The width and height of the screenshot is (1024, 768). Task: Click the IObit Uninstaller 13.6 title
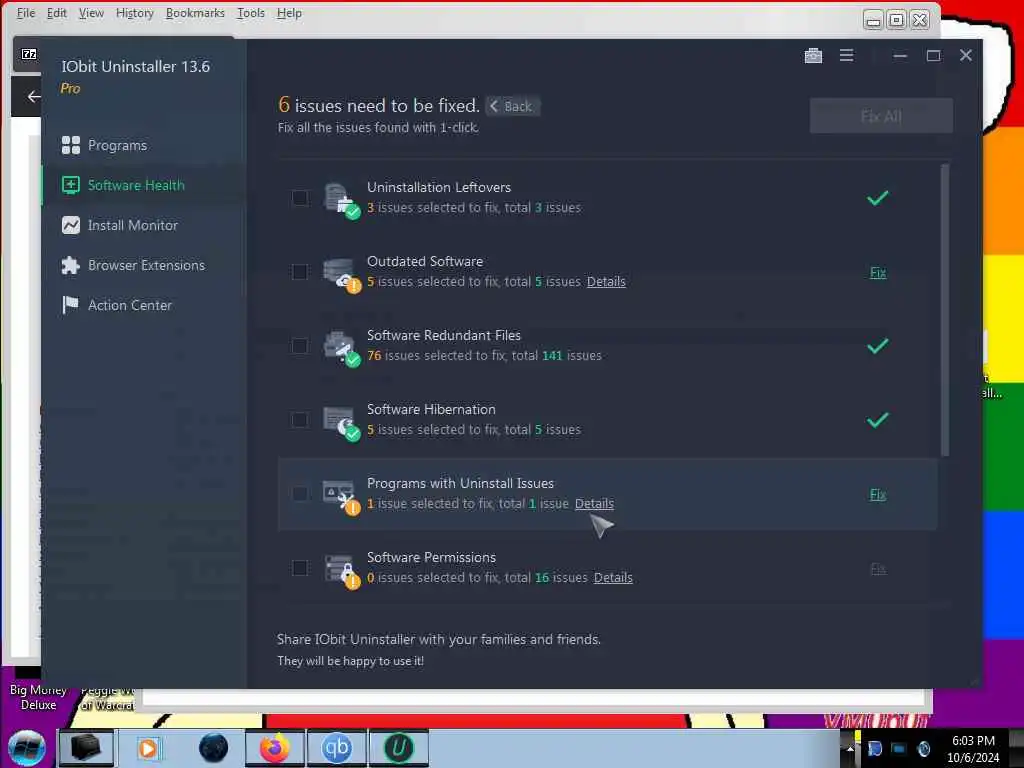(136, 67)
